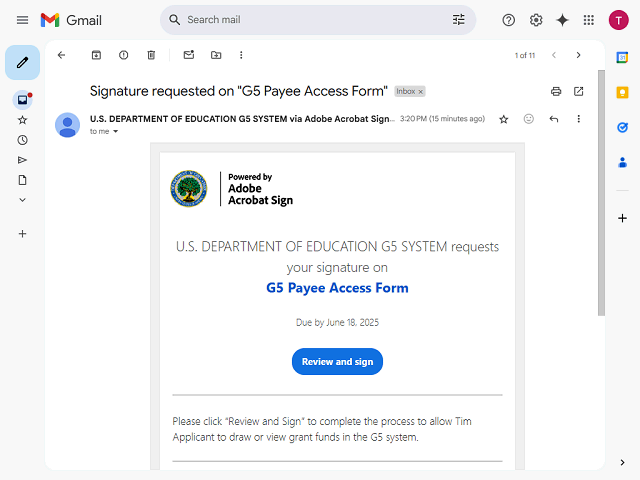Expand More labels chevron in sidebar
Viewport: 640px width, 480px height.
(x=22, y=200)
